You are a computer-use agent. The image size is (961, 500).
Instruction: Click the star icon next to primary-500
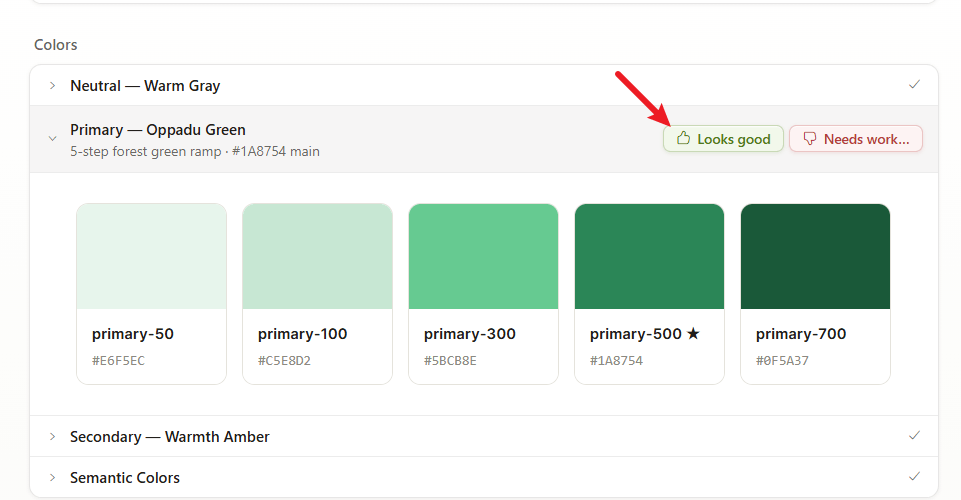693,334
